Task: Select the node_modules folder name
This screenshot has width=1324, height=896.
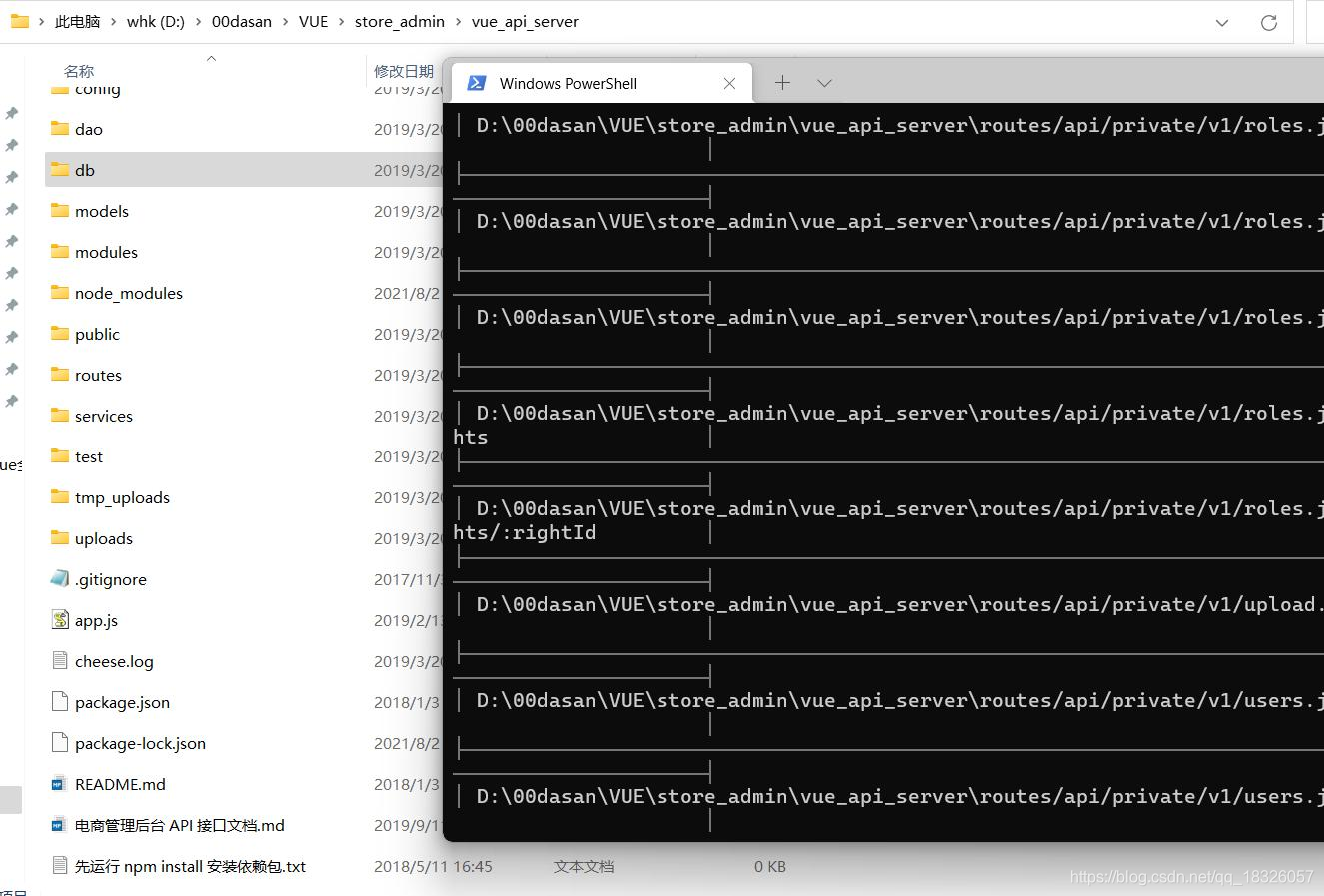Action: 129,293
